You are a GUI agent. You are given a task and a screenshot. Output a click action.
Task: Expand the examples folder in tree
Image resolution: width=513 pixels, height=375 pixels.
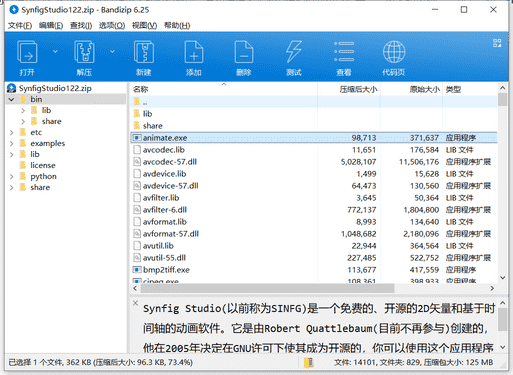[x=11, y=143]
